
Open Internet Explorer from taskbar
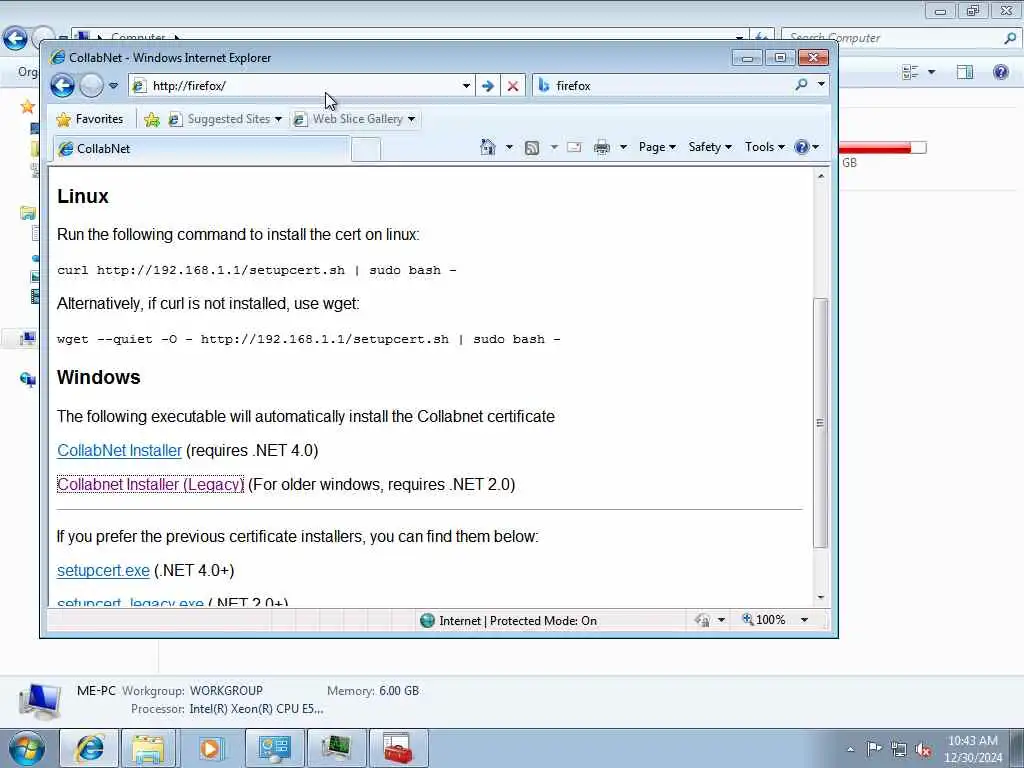point(90,748)
